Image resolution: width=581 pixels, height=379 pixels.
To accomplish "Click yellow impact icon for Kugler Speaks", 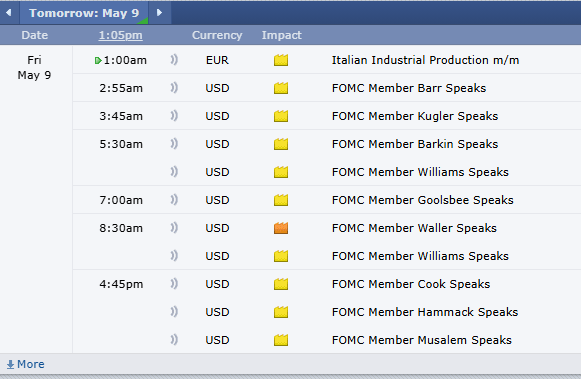I will click(x=281, y=116).
